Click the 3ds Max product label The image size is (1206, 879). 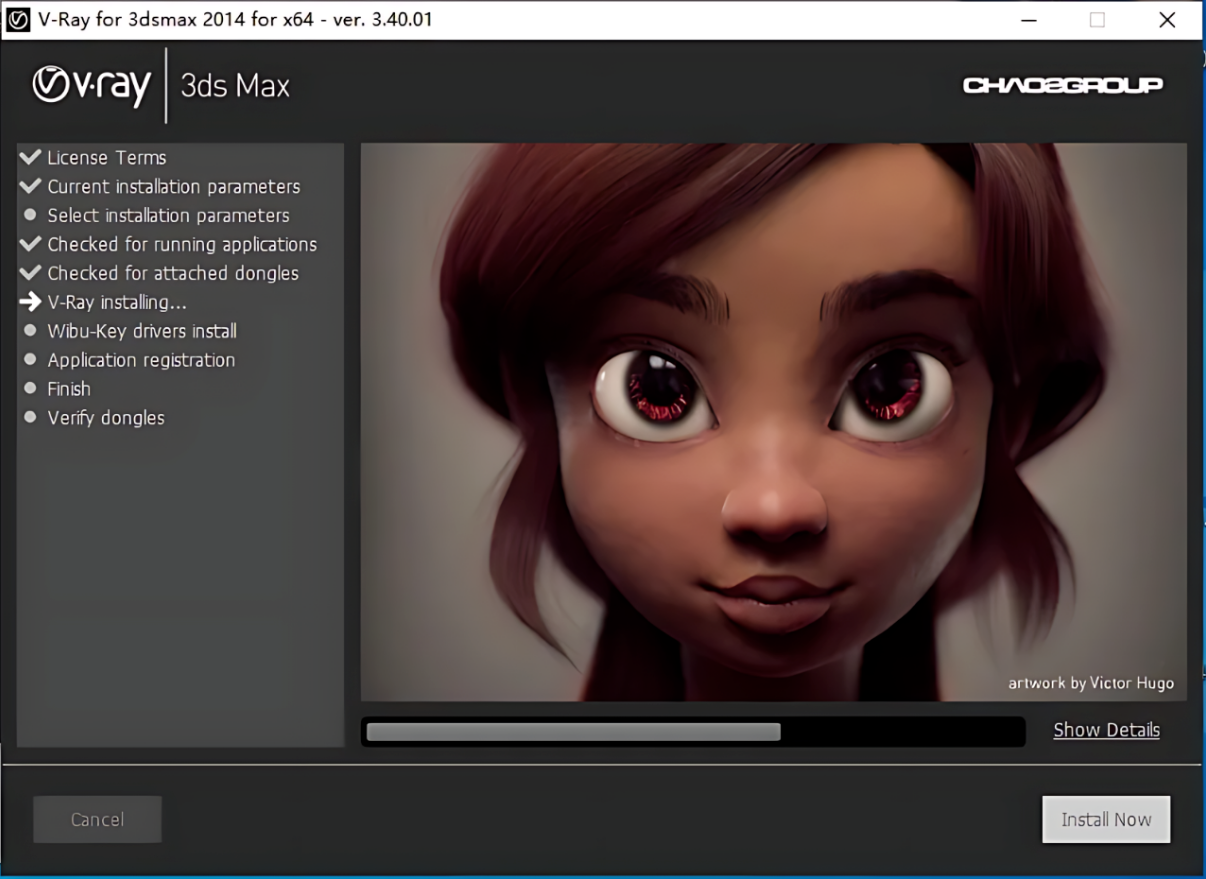tap(235, 86)
